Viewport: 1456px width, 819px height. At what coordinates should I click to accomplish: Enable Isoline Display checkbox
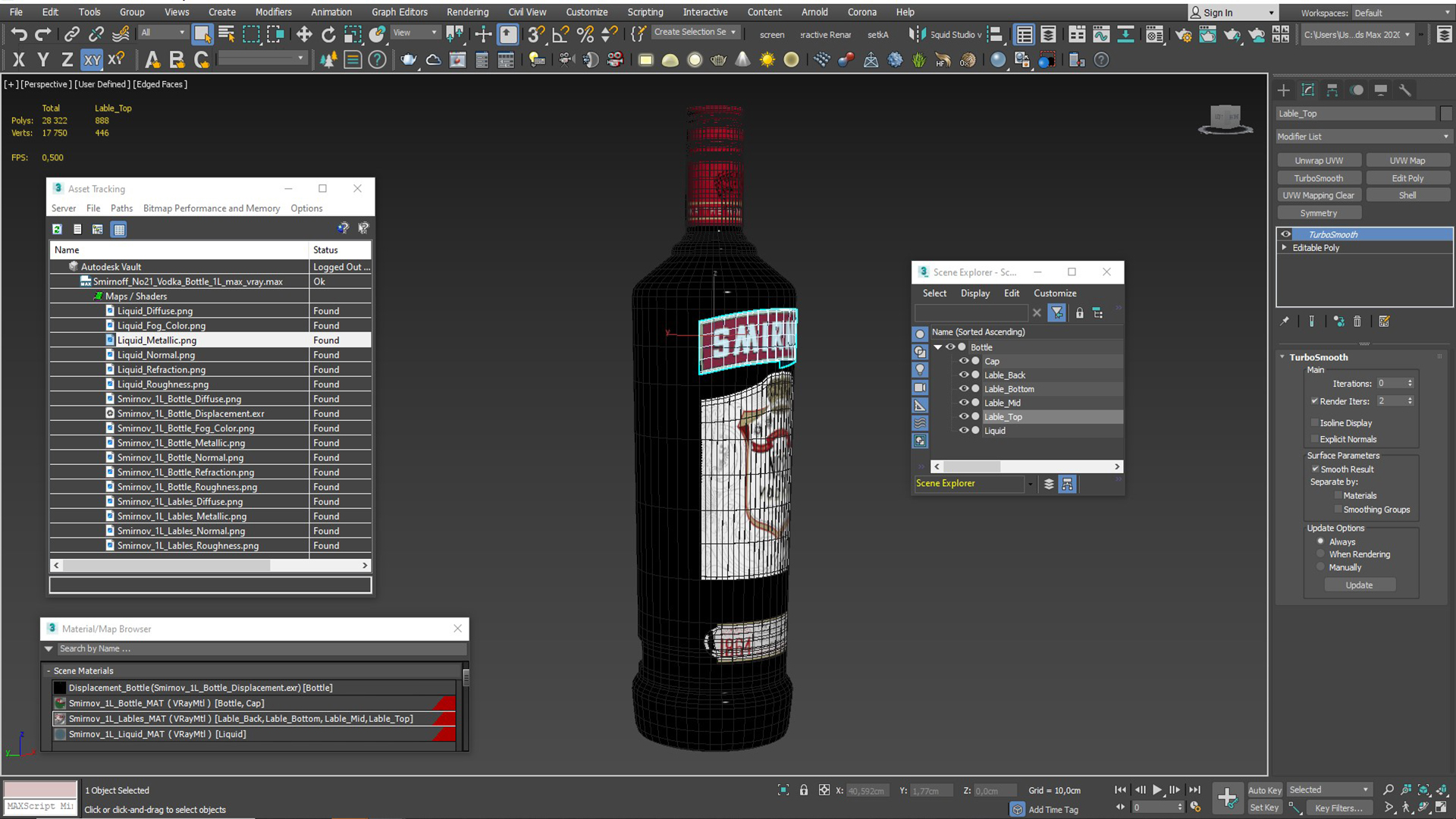click(x=1314, y=422)
